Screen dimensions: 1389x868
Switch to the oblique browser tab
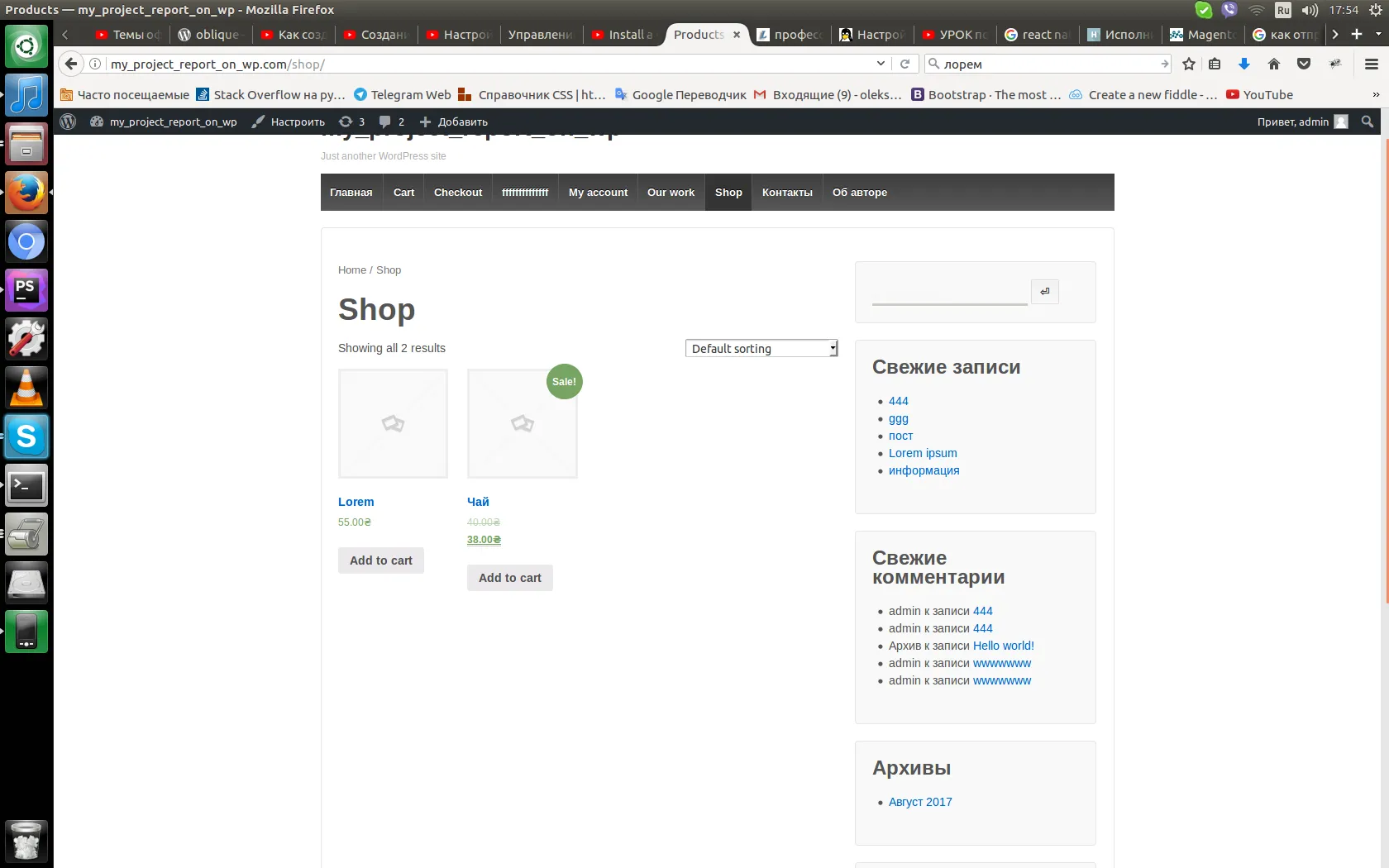209,34
